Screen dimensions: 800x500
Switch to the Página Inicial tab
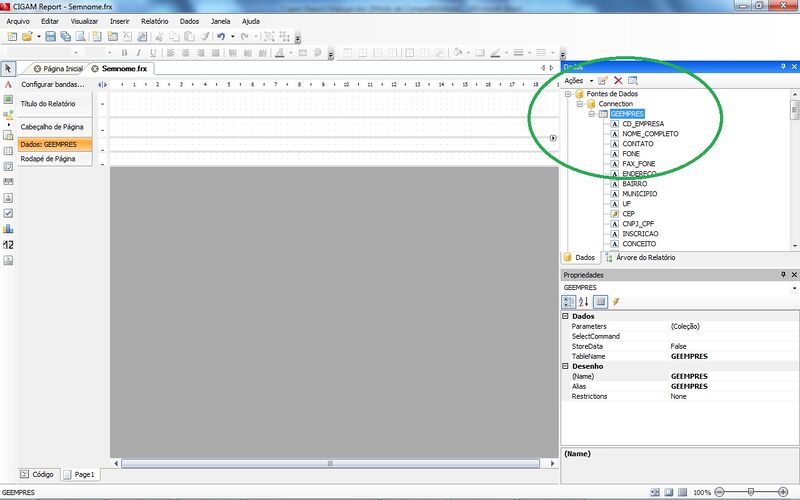click(x=58, y=69)
